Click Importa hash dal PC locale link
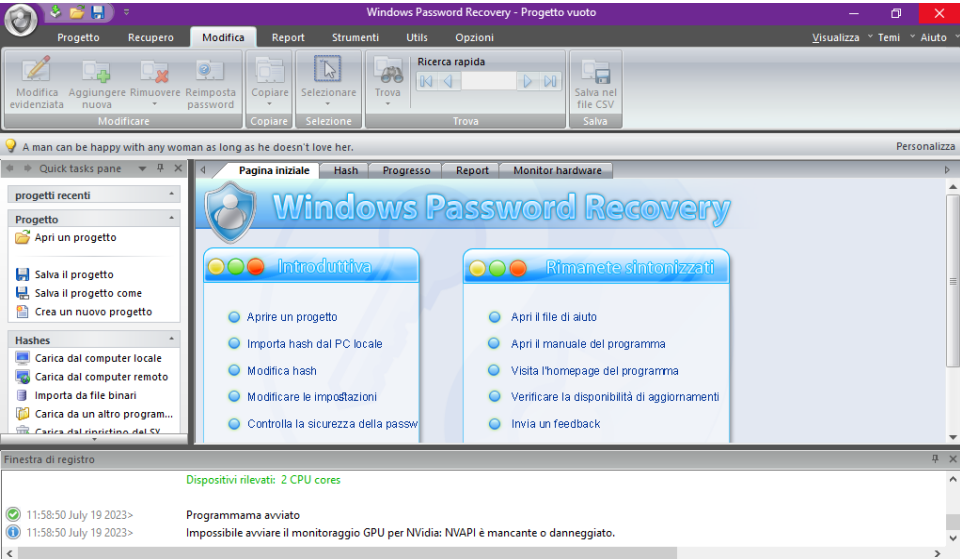The image size is (960, 559). (x=314, y=344)
